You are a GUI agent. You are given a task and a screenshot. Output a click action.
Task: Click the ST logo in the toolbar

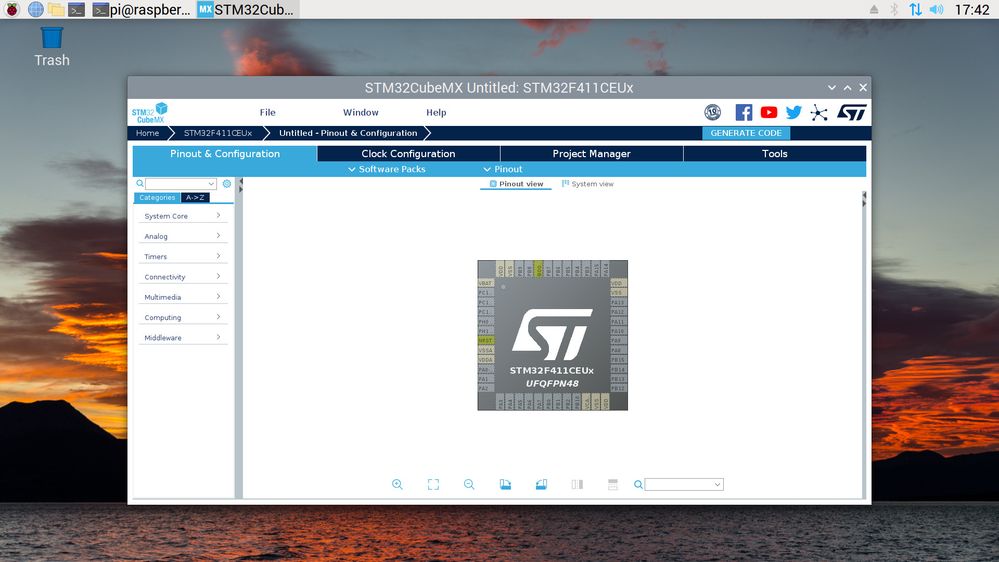click(852, 113)
